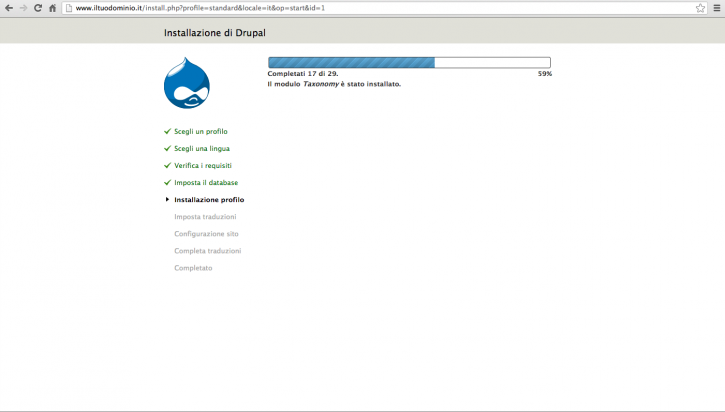725x412 pixels.
Task: Click the Drupal drop logo
Action: coord(187,83)
